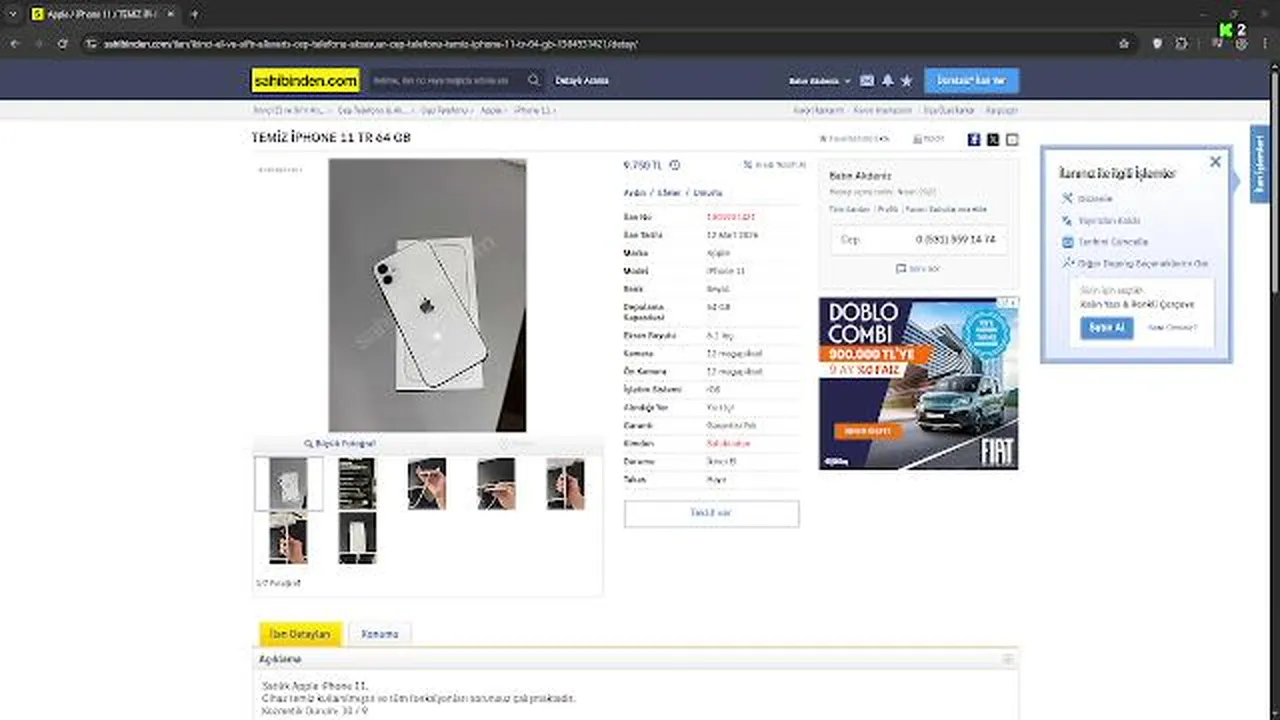Click the browser back button
The image size is (1280, 720).
pos(14,44)
